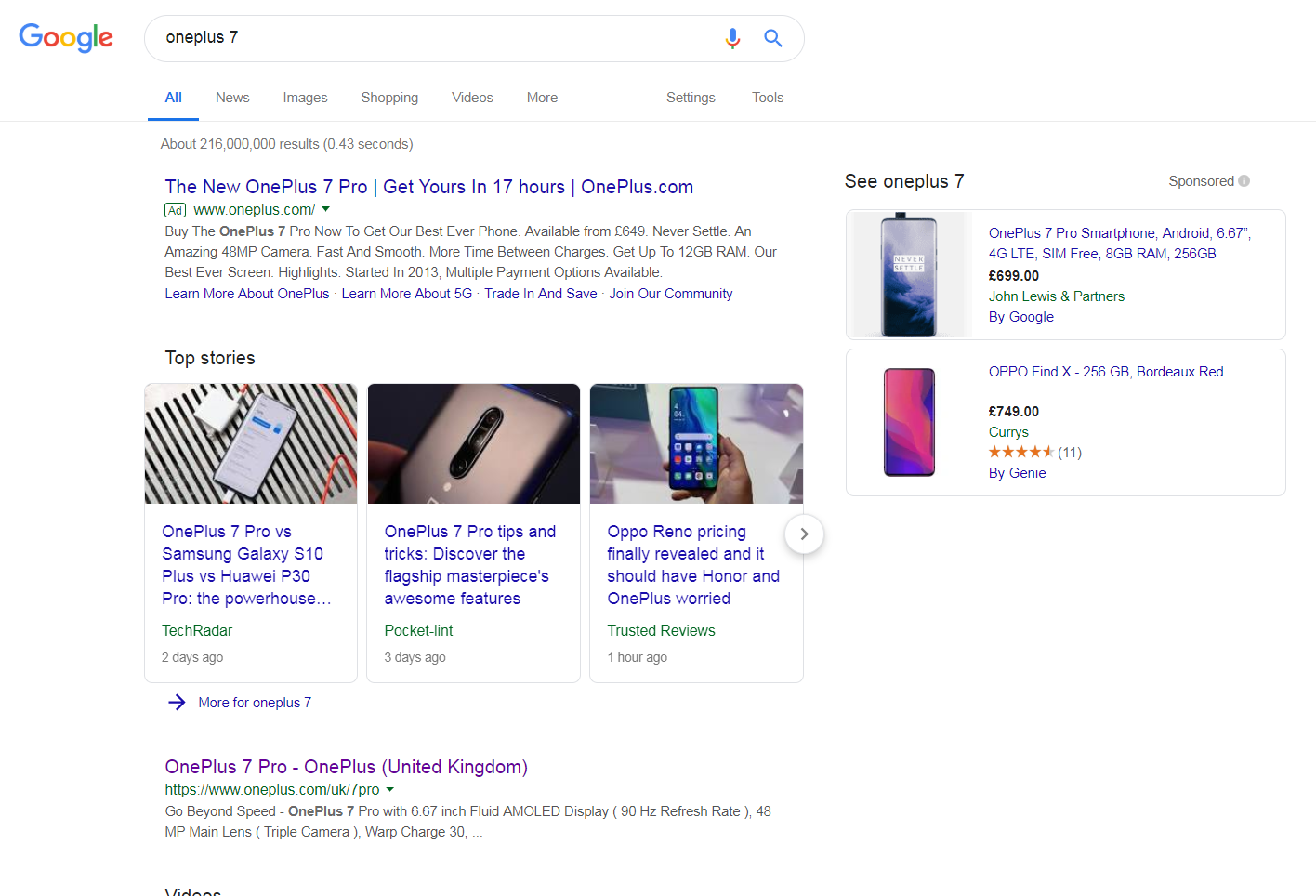
Task: Open dropdown arrow beside www.oneplus.com/ ad URL
Action: 326,210
